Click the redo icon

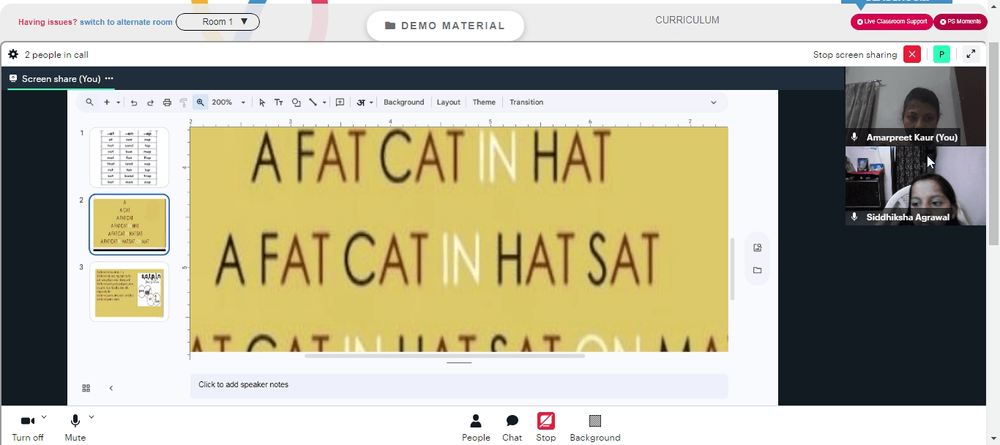tap(151, 102)
